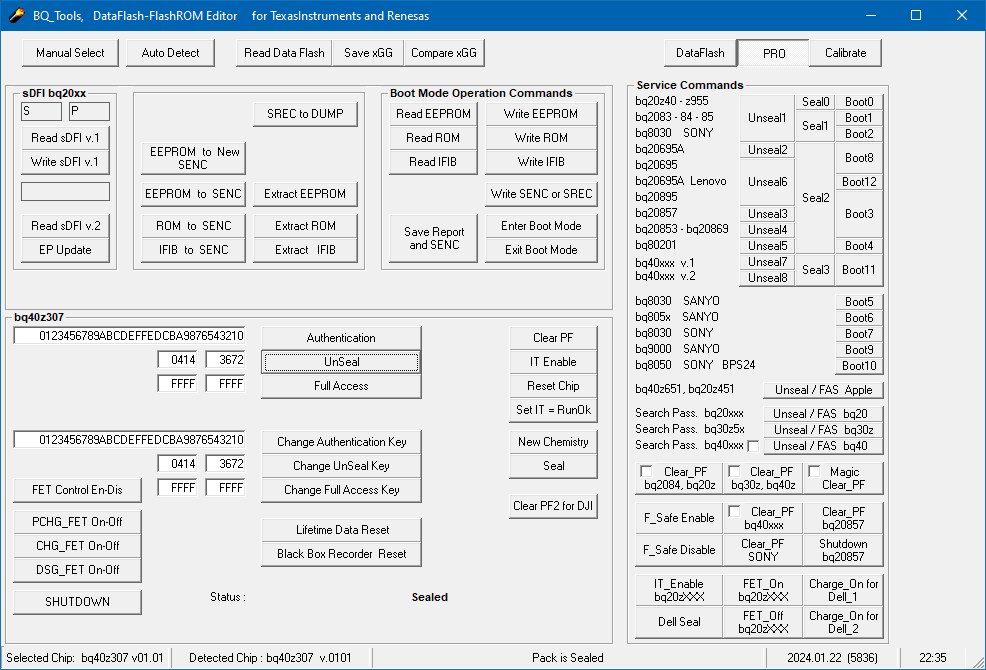Click Boot12 service command
This screenshot has height=670, width=986.
tap(859, 182)
